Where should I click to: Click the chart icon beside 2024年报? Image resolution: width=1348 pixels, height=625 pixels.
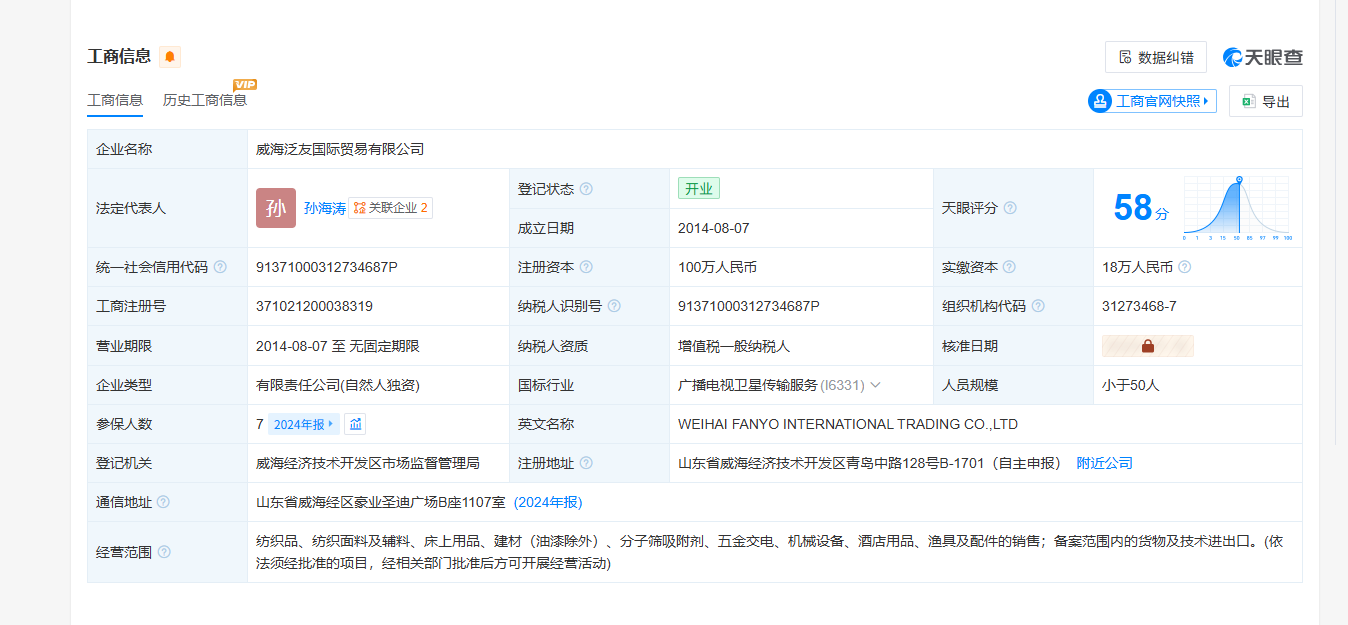355,424
